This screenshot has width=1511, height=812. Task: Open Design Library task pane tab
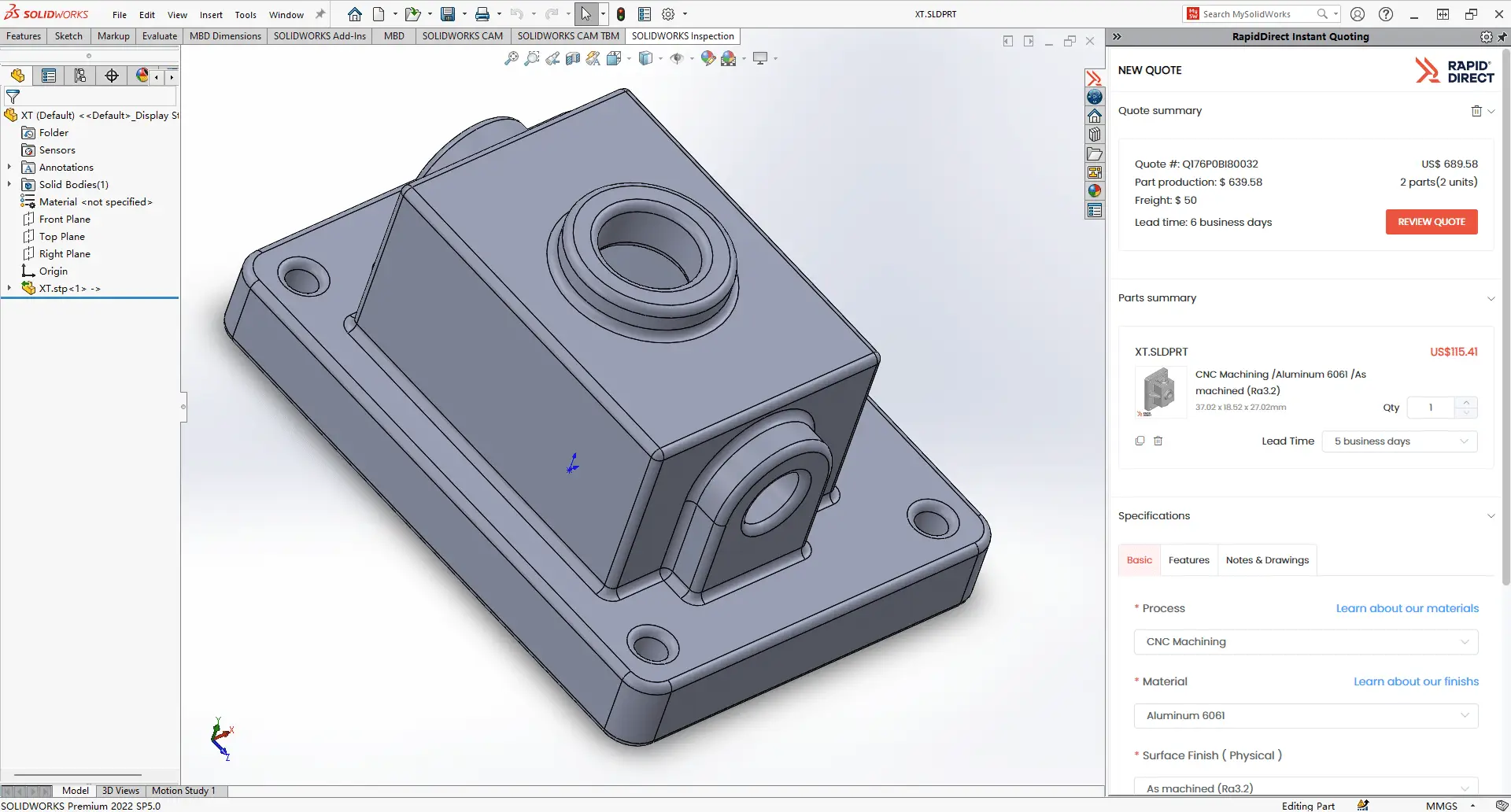1095,135
